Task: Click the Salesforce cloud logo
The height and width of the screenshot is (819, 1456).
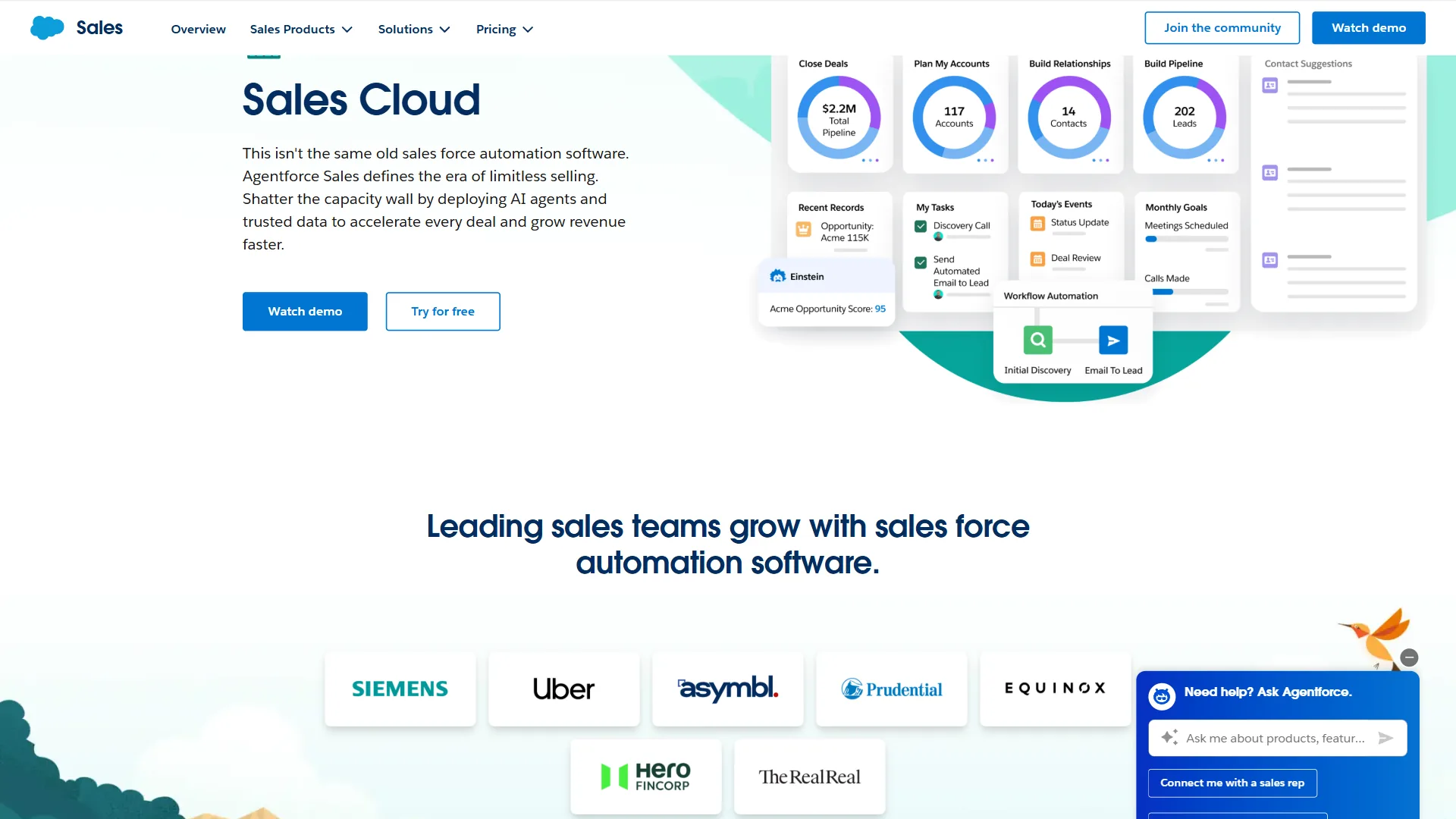Action: click(x=47, y=27)
